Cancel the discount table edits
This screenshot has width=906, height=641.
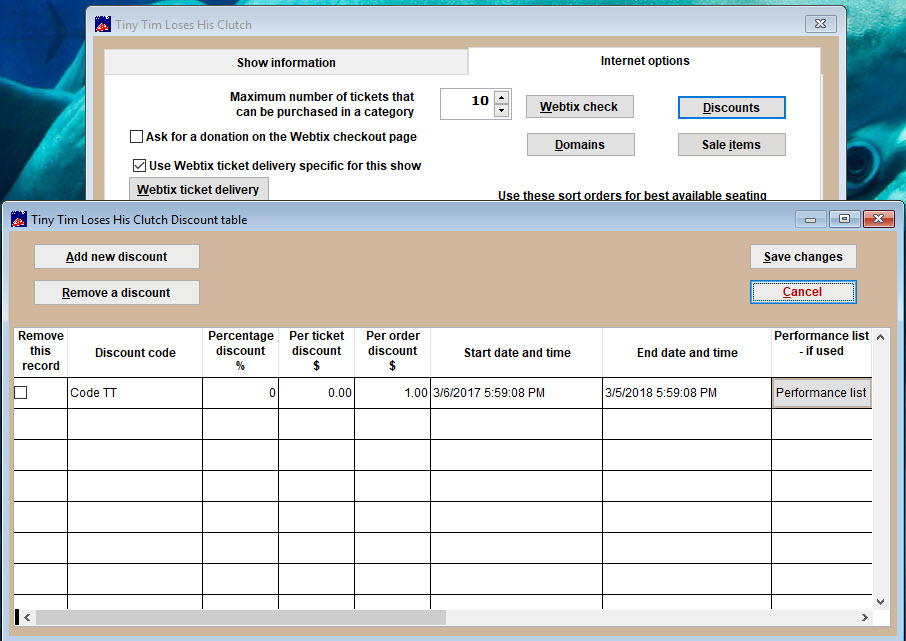pos(803,292)
